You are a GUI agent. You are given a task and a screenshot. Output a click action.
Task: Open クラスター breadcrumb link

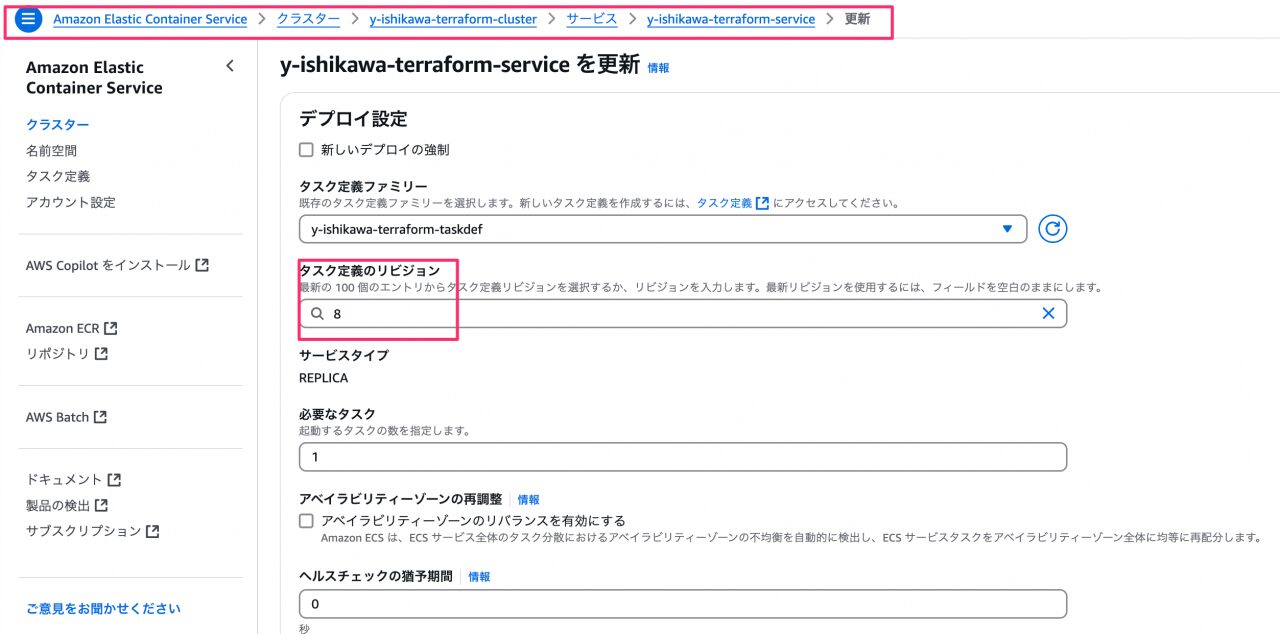click(308, 19)
